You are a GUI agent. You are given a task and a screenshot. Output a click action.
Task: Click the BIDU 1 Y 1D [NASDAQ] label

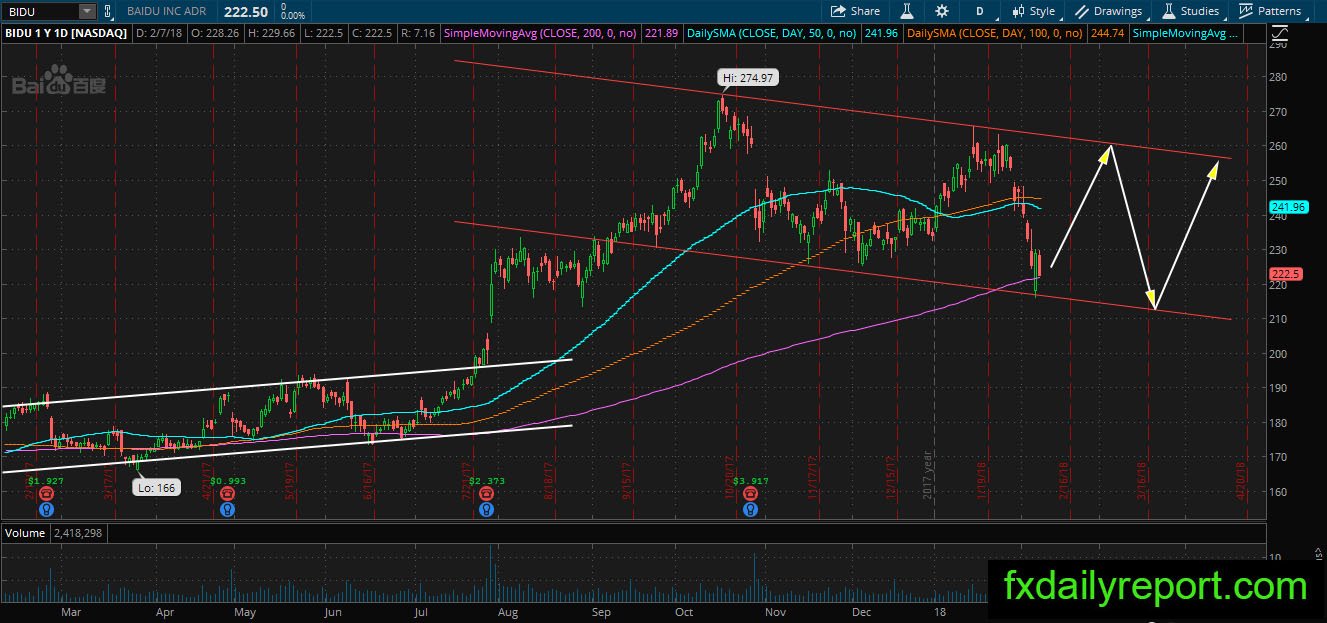click(x=66, y=33)
